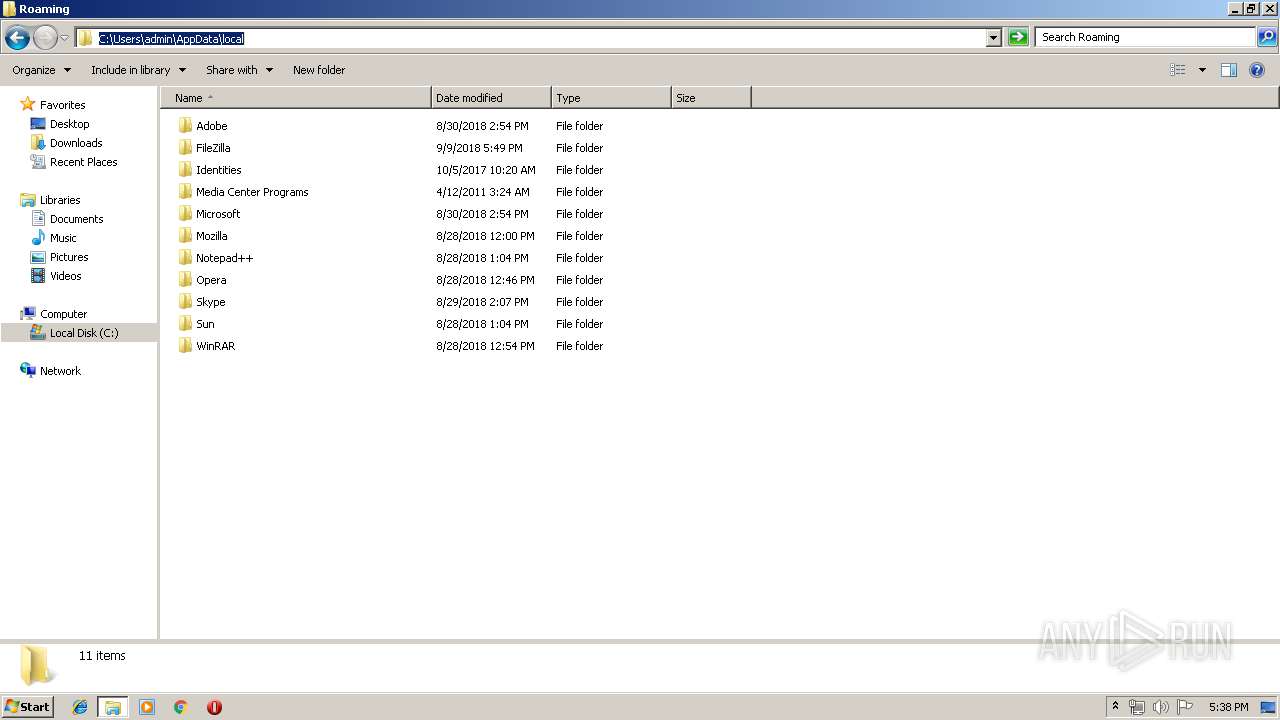Click the Search Roaming box
Screen dimensions: 1280x720
pyautogui.click(x=1145, y=37)
